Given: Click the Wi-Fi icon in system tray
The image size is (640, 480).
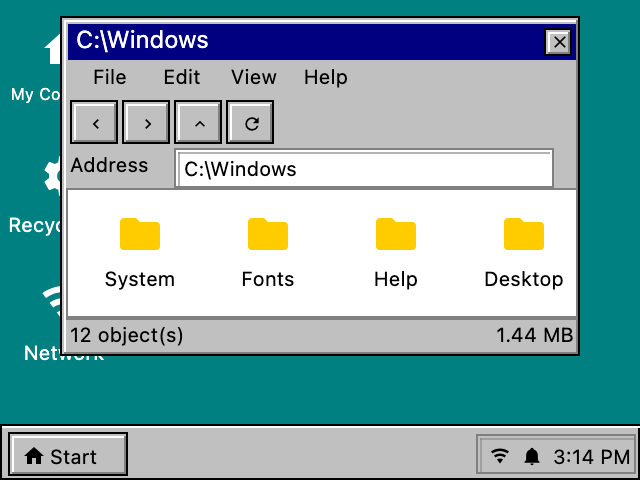Looking at the screenshot, I should (500, 456).
